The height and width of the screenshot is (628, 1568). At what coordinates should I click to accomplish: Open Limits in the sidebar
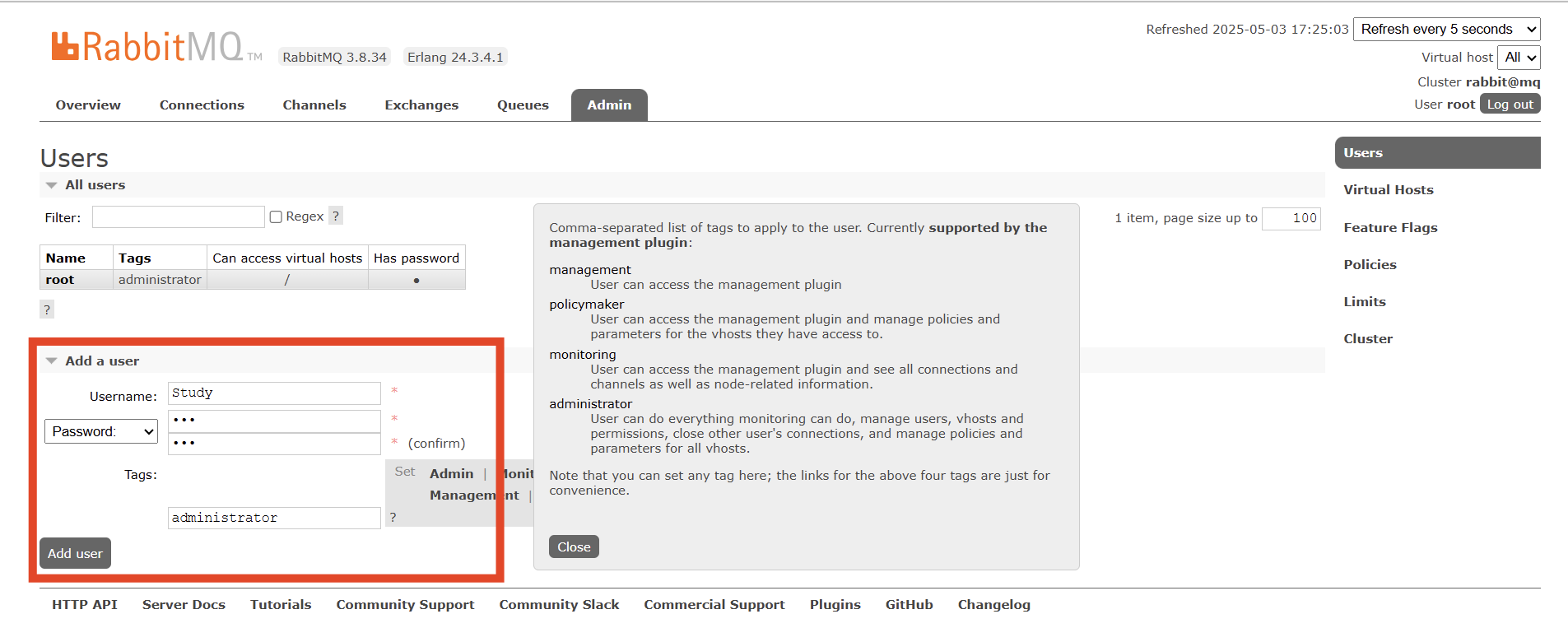point(1364,301)
